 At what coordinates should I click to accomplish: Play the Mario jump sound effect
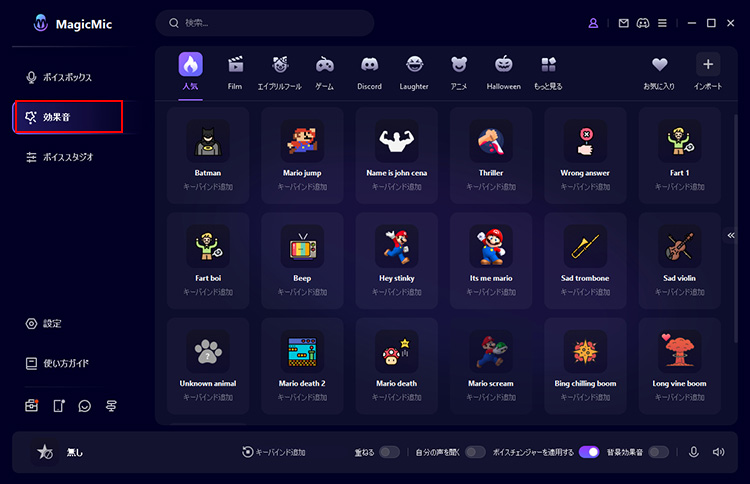pyautogui.click(x=302, y=142)
